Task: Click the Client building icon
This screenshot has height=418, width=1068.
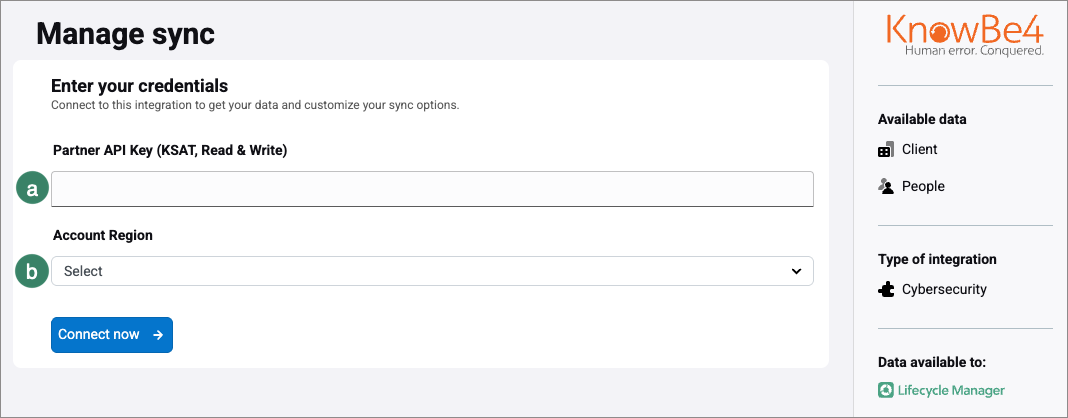Action: [885, 150]
